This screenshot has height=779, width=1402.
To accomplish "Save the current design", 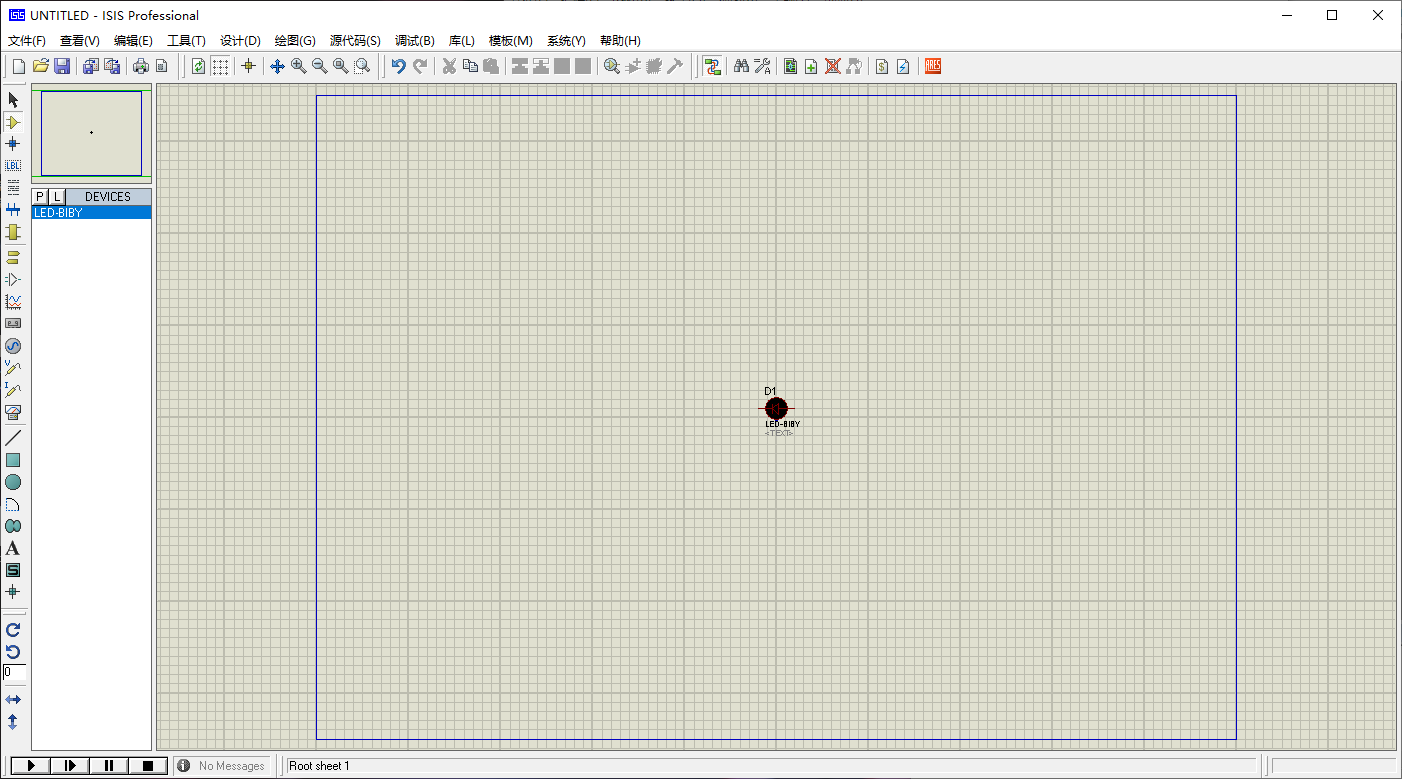I will click(62, 66).
